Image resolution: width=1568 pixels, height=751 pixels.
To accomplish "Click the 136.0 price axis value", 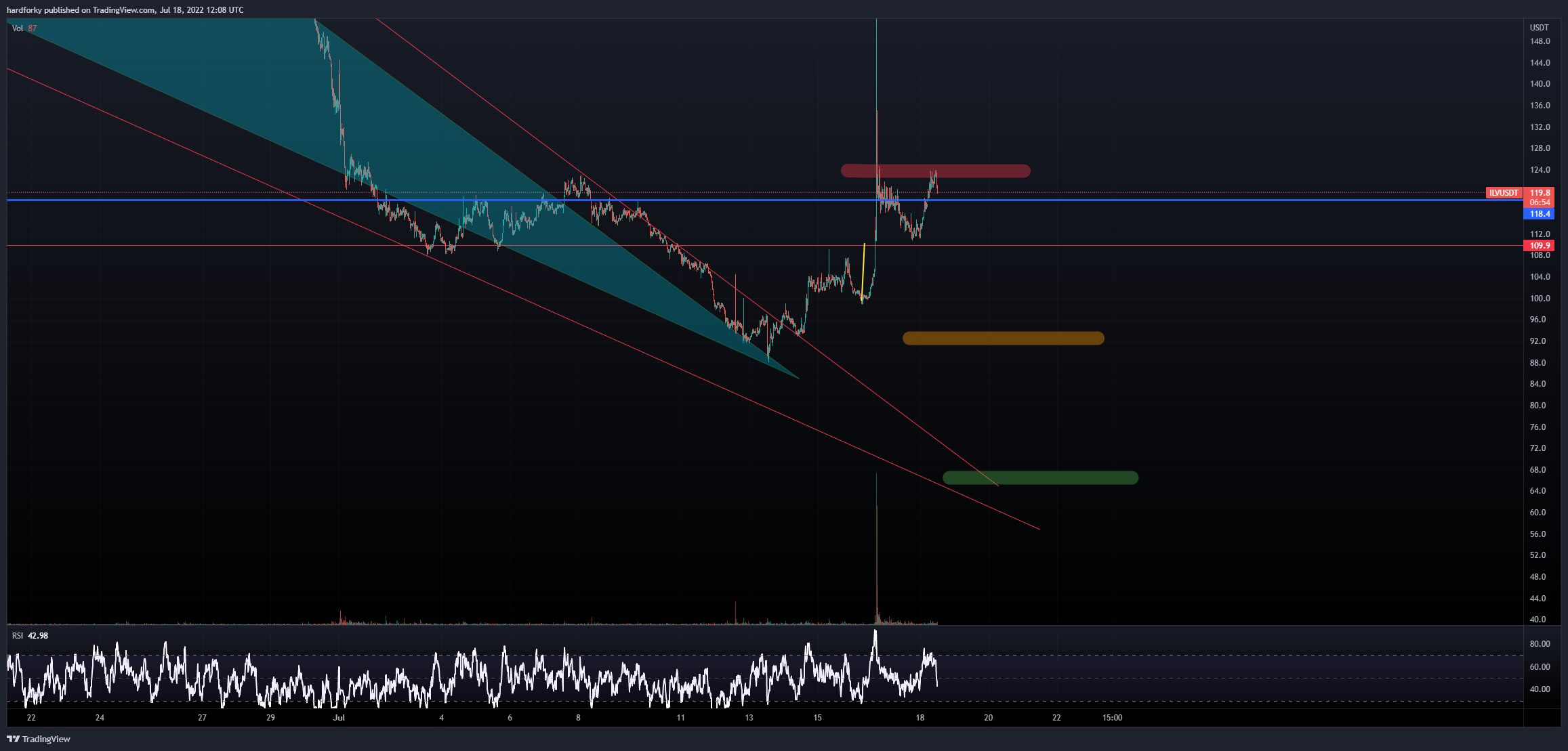I will (x=1540, y=106).
